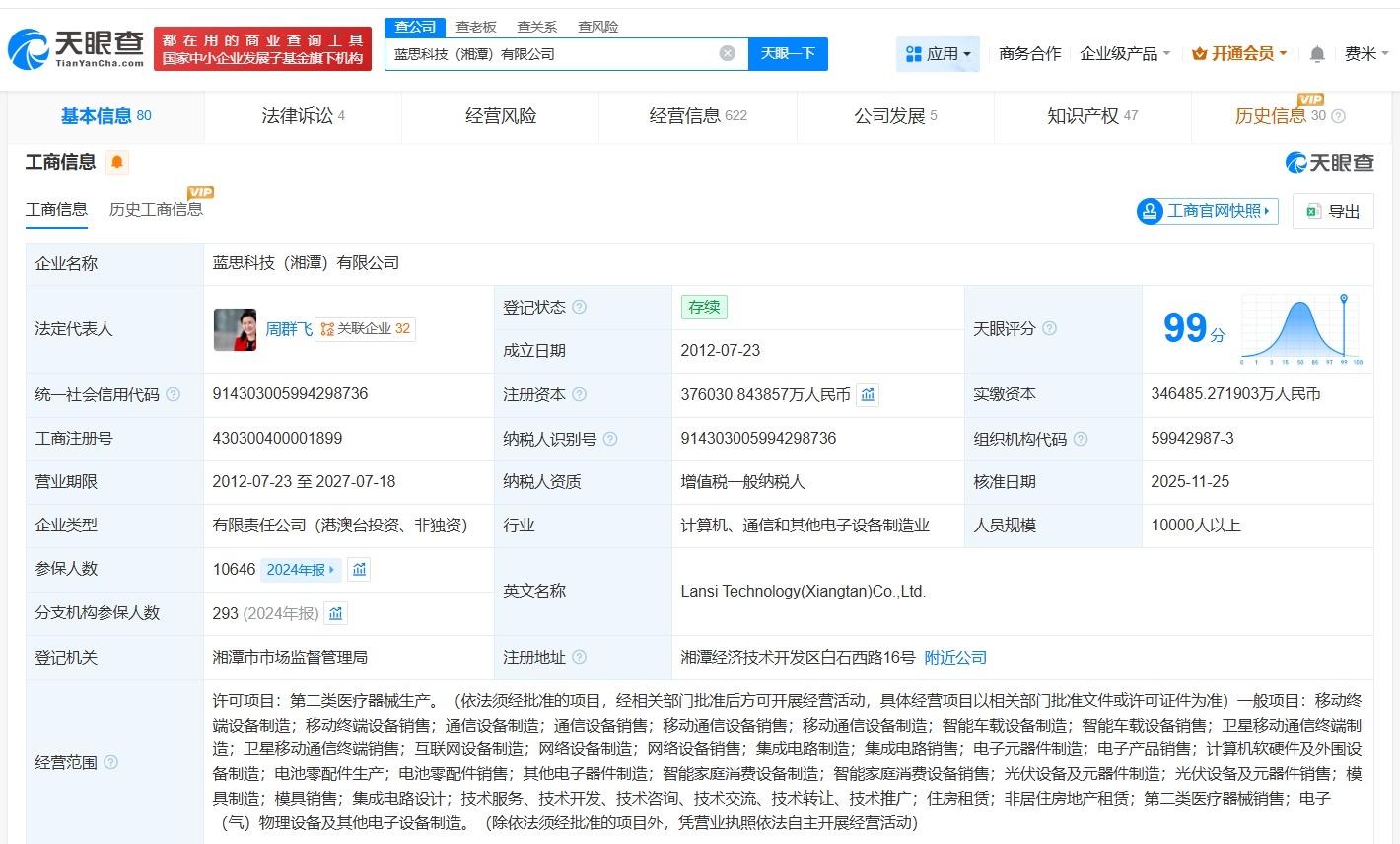Click the chart icon next to 参保人数 10646

tap(358, 569)
